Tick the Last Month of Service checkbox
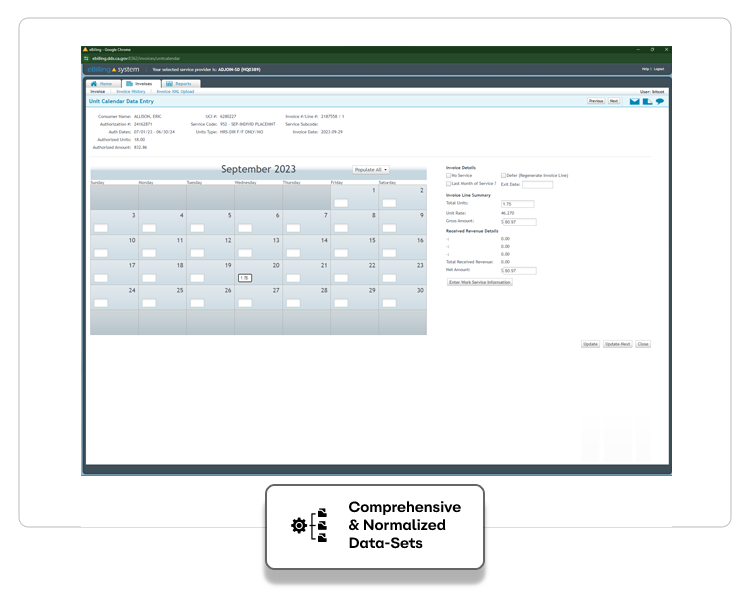This screenshot has height=600, width=750. pyautogui.click(x=448, y=184)
